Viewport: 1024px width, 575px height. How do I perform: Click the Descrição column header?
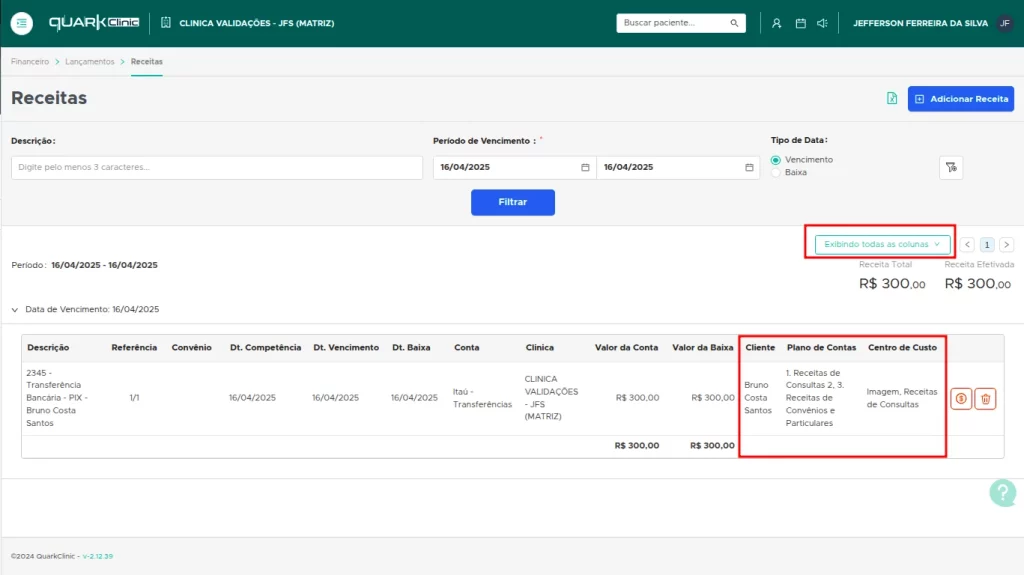(x=48, y=348)
